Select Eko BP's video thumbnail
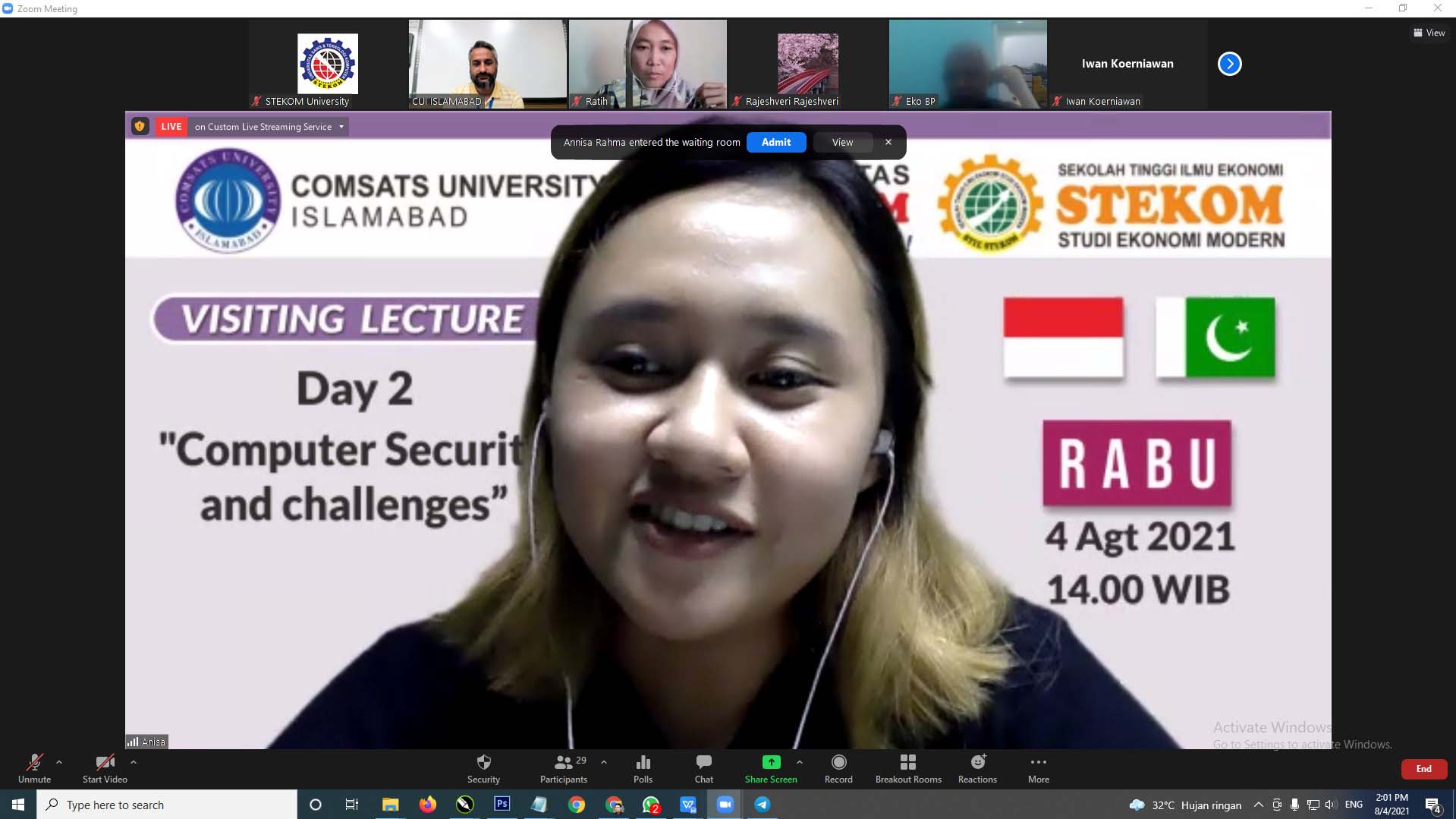 pos(968,64)
